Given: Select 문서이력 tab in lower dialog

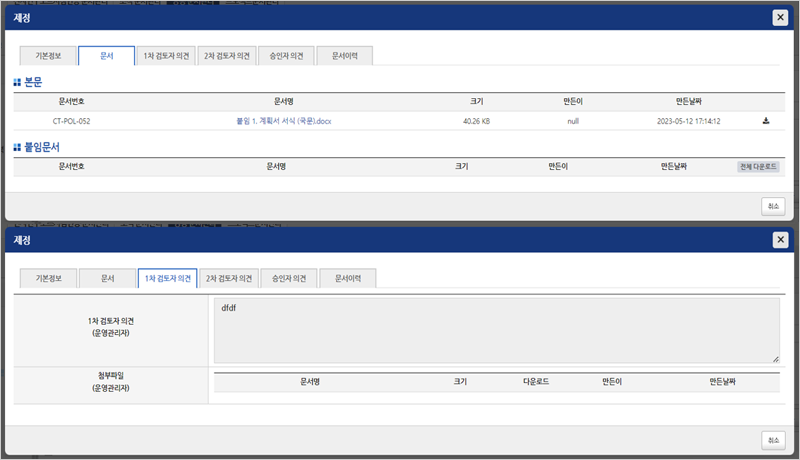Looking at the screenshot, I should 348,278.
